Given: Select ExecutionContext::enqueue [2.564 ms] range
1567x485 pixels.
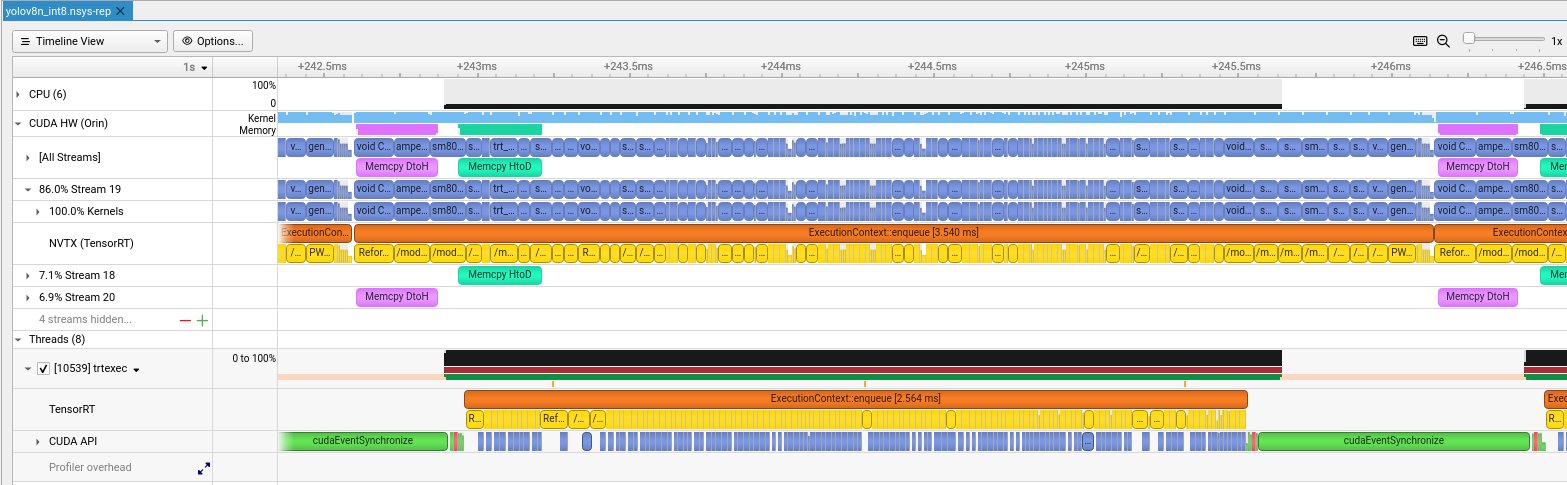Looking at the screenshot, I should click(855, 398).
